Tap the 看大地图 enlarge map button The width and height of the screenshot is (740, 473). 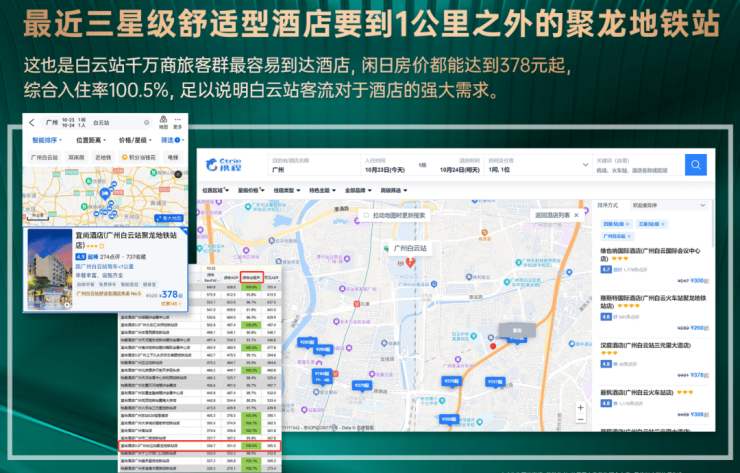click(x=168, y=218)
